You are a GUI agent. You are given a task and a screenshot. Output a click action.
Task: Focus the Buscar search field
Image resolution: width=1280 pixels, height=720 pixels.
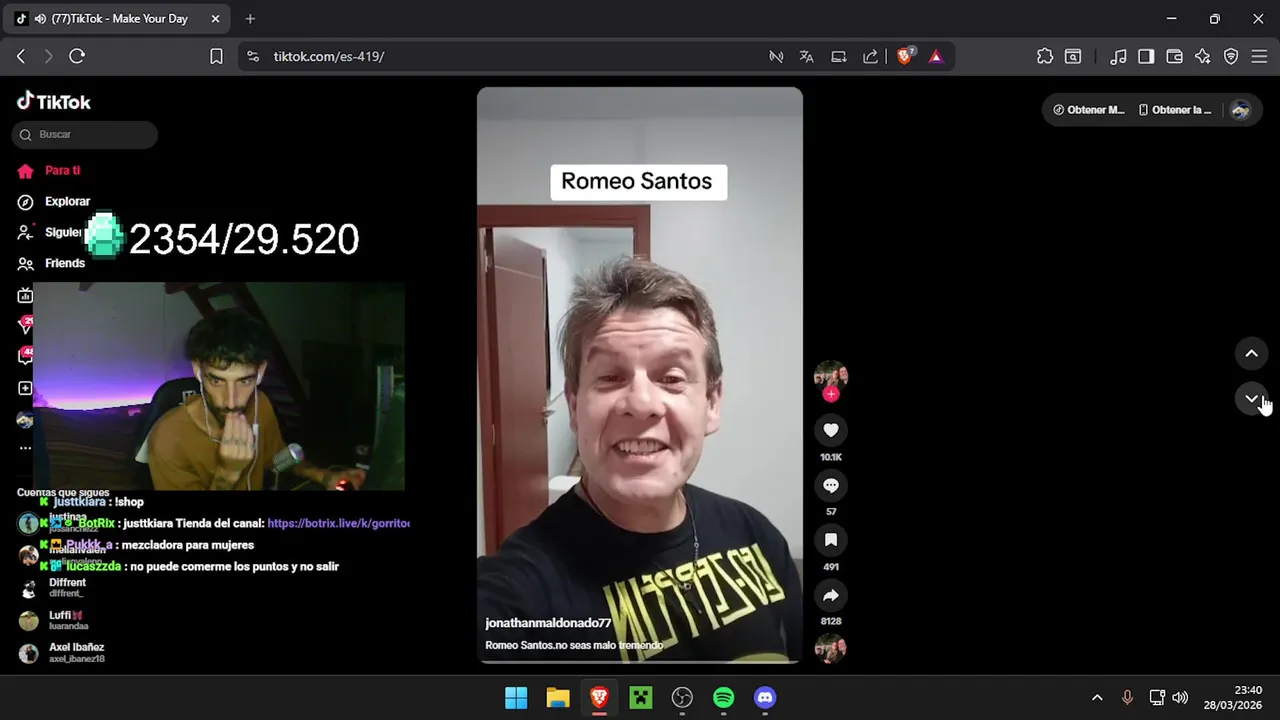[x=85, y=134]
